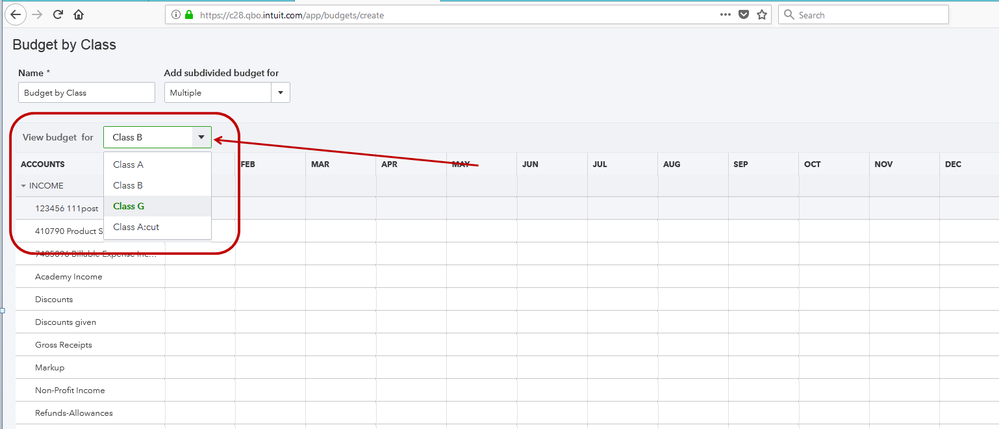Open page actions three-dot menu

coord(726,14)
